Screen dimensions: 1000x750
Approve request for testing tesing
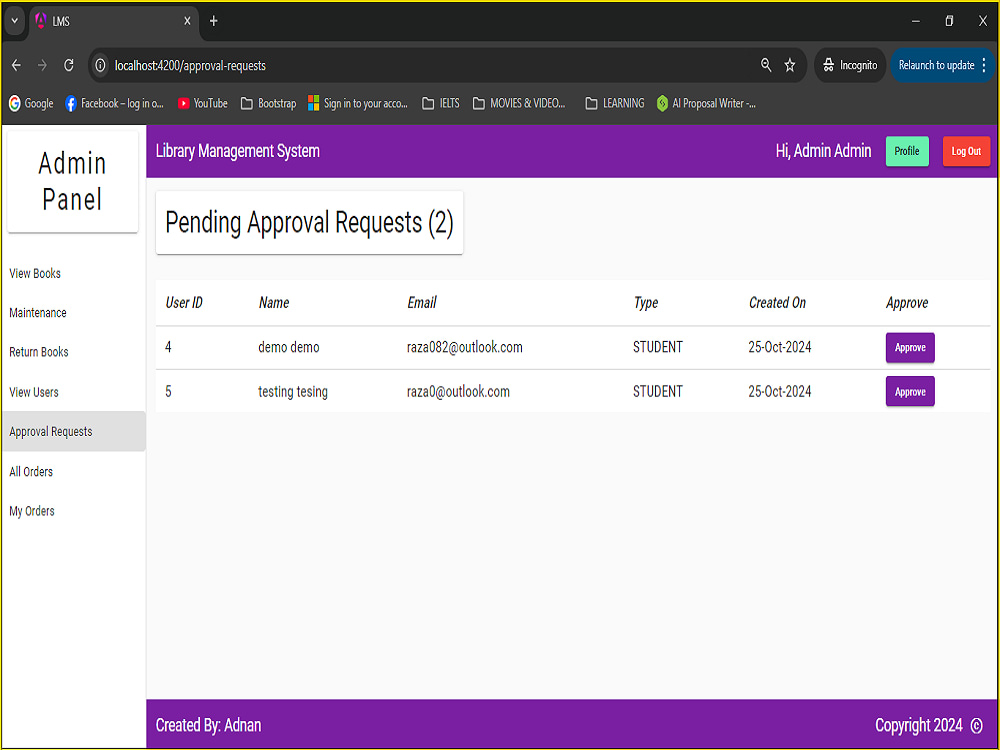(x=910, y=392)
